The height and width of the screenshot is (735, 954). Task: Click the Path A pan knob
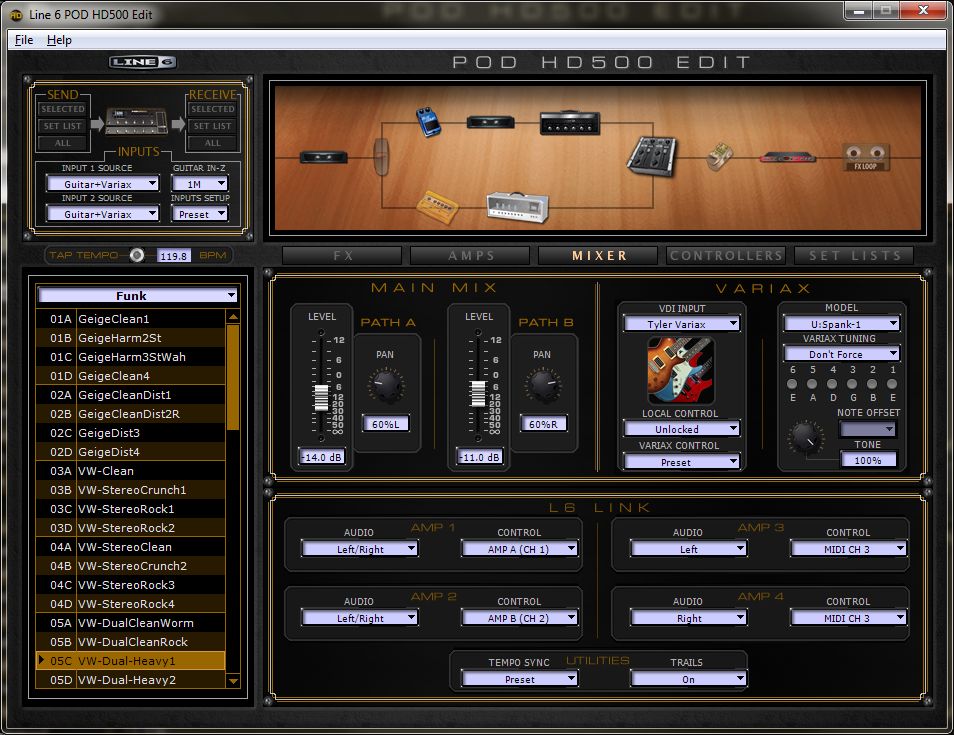[386, 386]
